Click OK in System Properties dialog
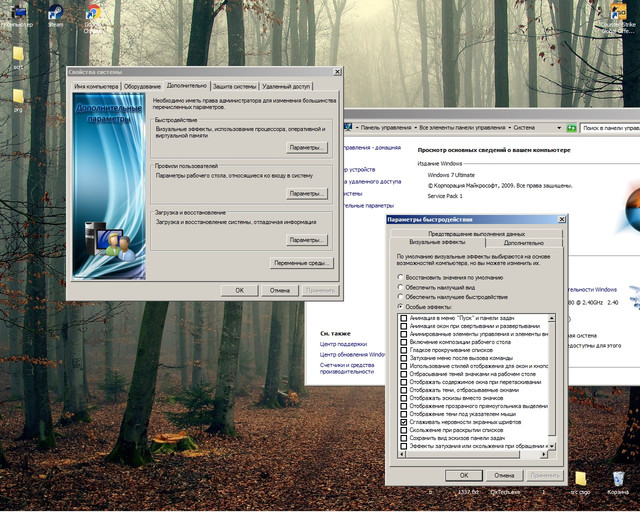The width and height of the screenshot is (640, 512). coord(240,291)
